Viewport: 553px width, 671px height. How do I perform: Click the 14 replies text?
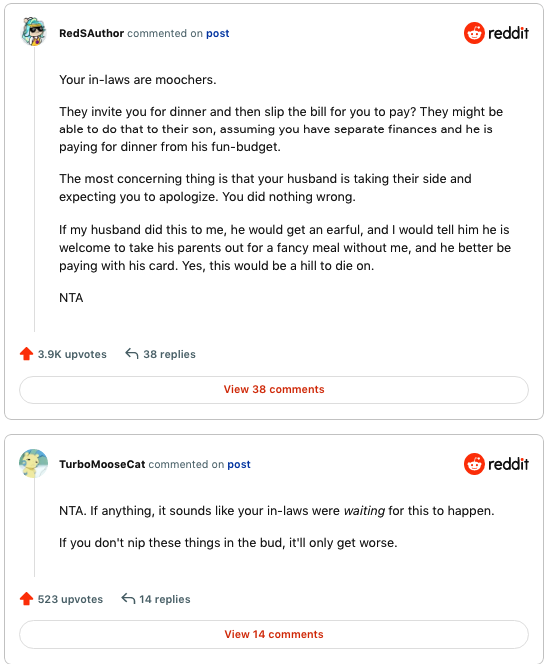tap(165, 599)
